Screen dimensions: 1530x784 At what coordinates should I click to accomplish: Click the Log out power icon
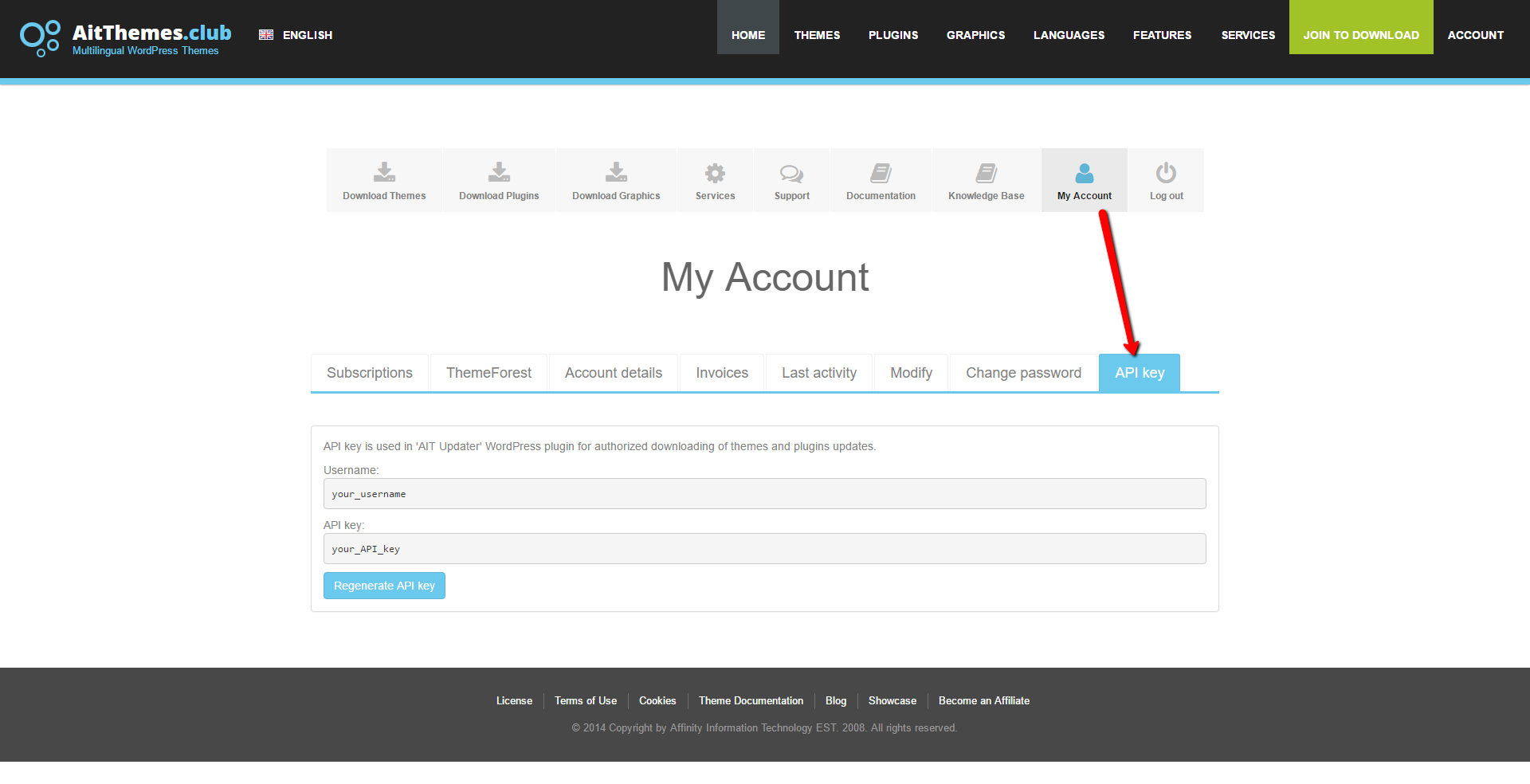tap(1166, 173)
